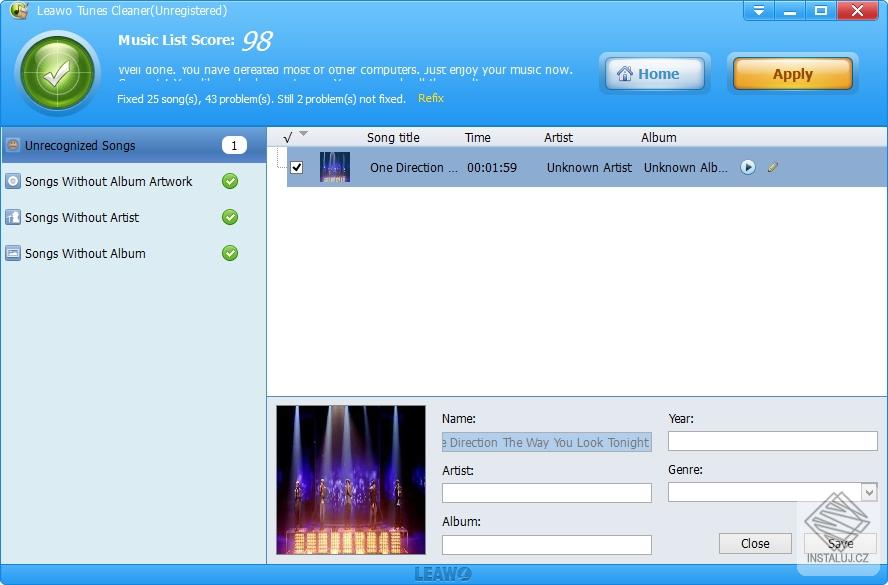Click the Songs Without Album icon
The height and width of the screenshot is (585, 888).
pos(13,254)
